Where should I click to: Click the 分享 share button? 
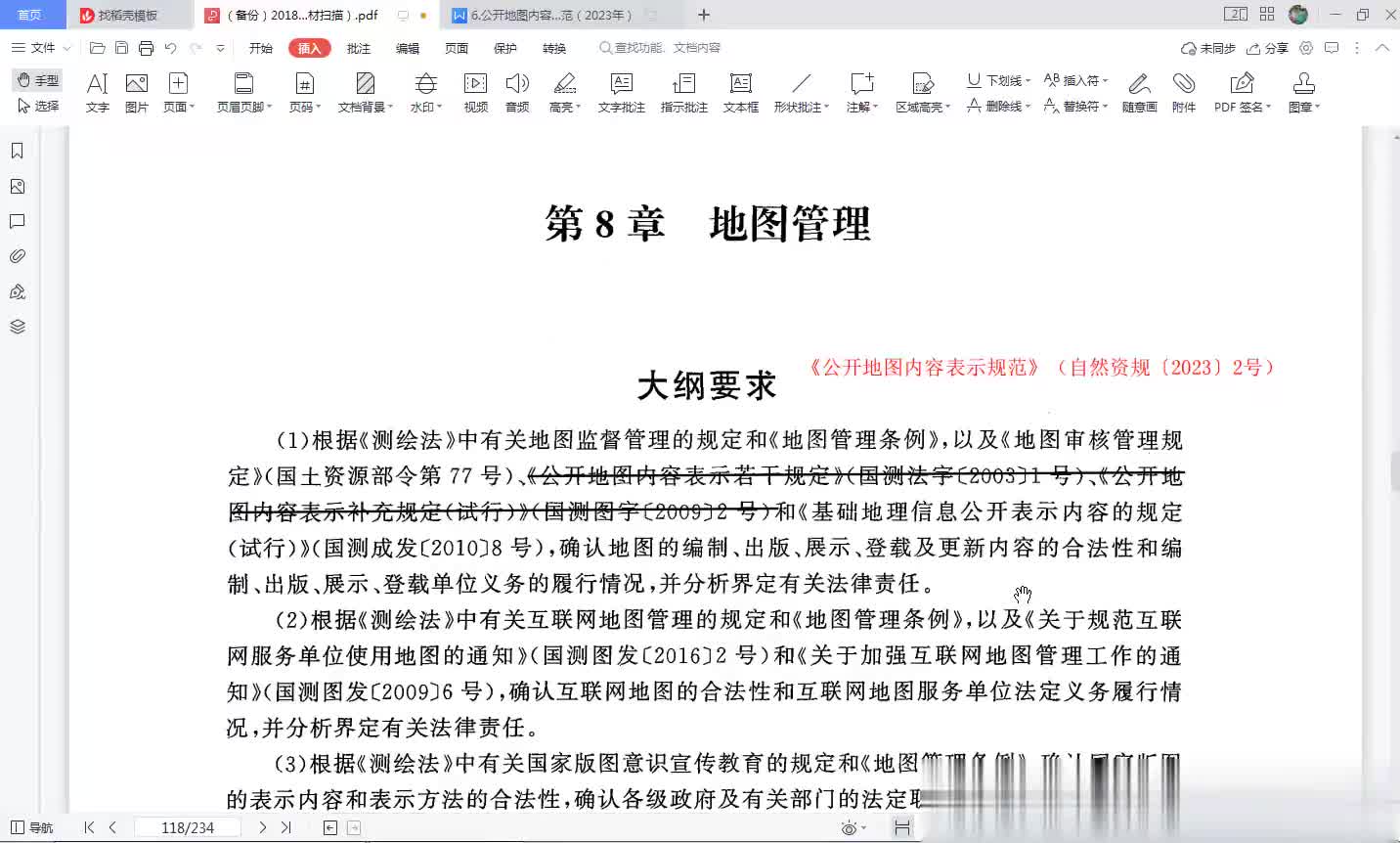(1267, 48)
